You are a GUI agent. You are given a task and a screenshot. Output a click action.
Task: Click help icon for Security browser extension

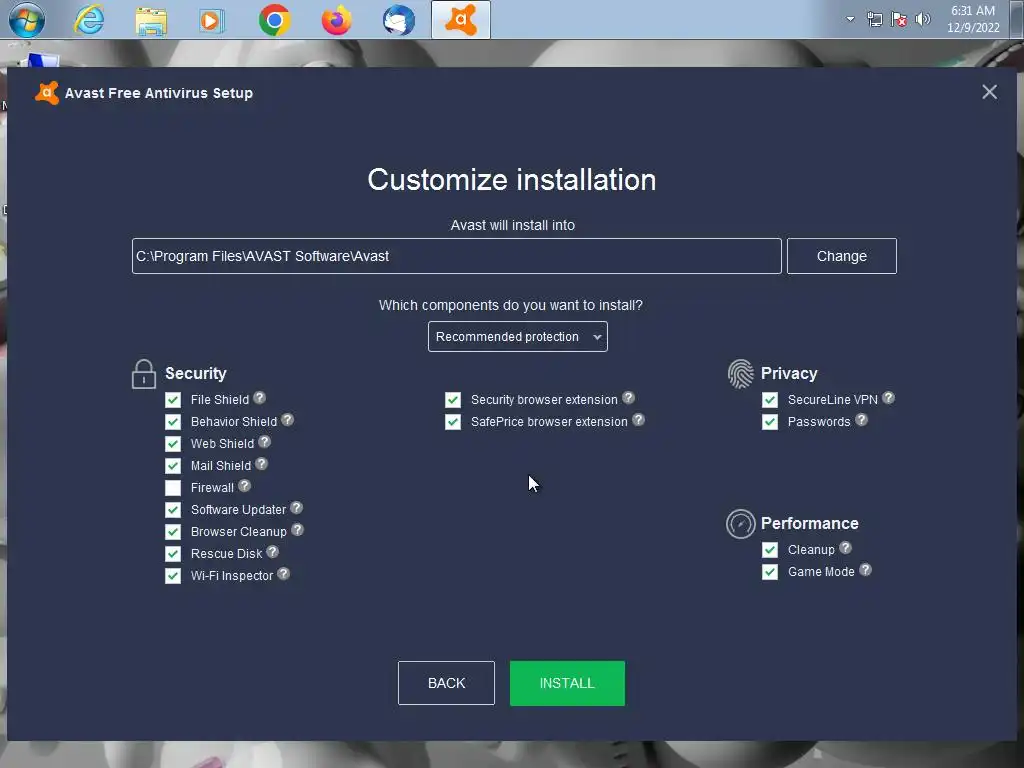[x=628, y=398]
